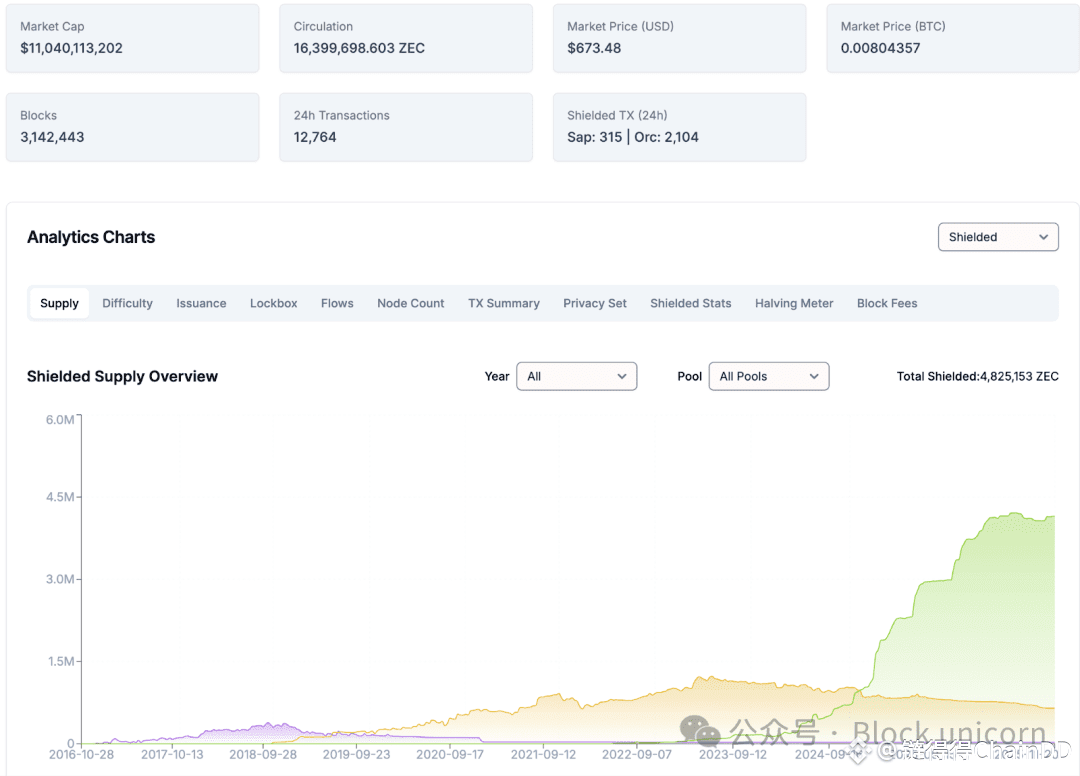Click the chevron arrow in the Shielded selector
This screenshot has width=1080, height=776.
1043,237
